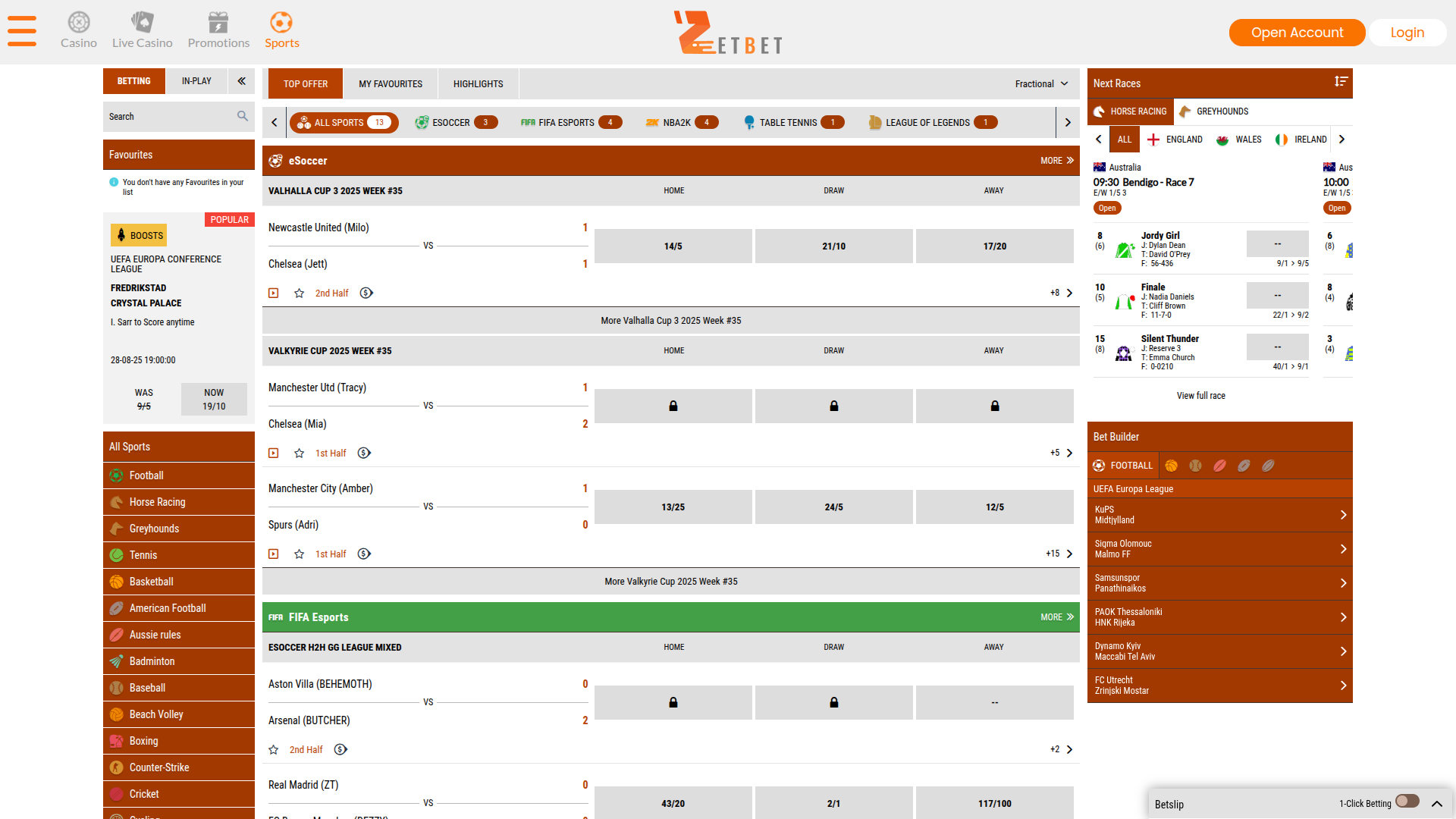Image resolution: width=1456 pixels, height=819 pixels.
Task: Favourite the Manchester Utd vs Chelsea match star
Action: click(x=299, y=453)
